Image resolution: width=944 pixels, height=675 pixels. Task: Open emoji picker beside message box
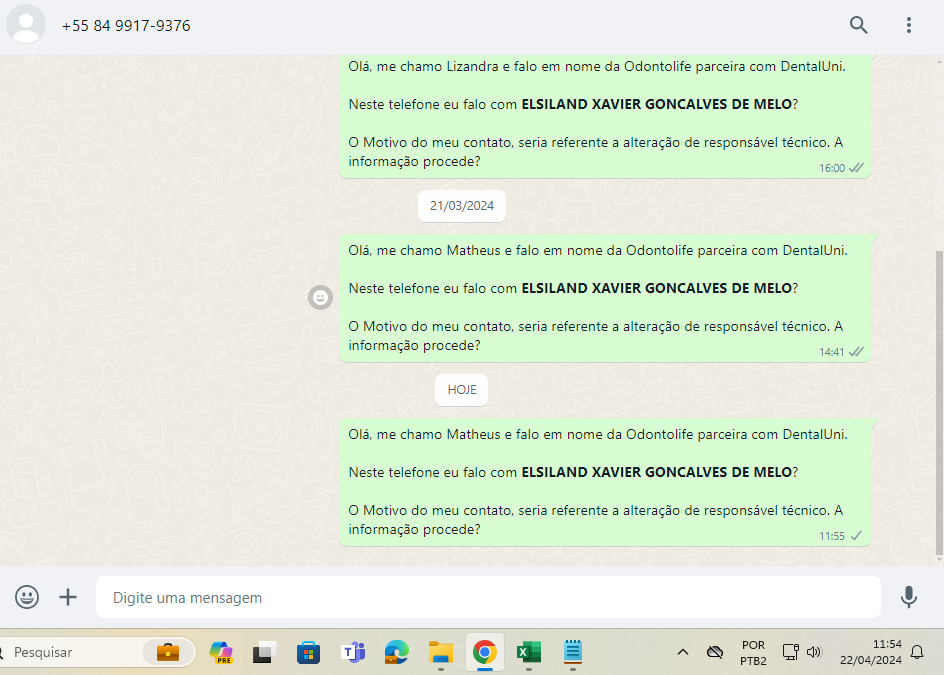(x=27, y=597)
